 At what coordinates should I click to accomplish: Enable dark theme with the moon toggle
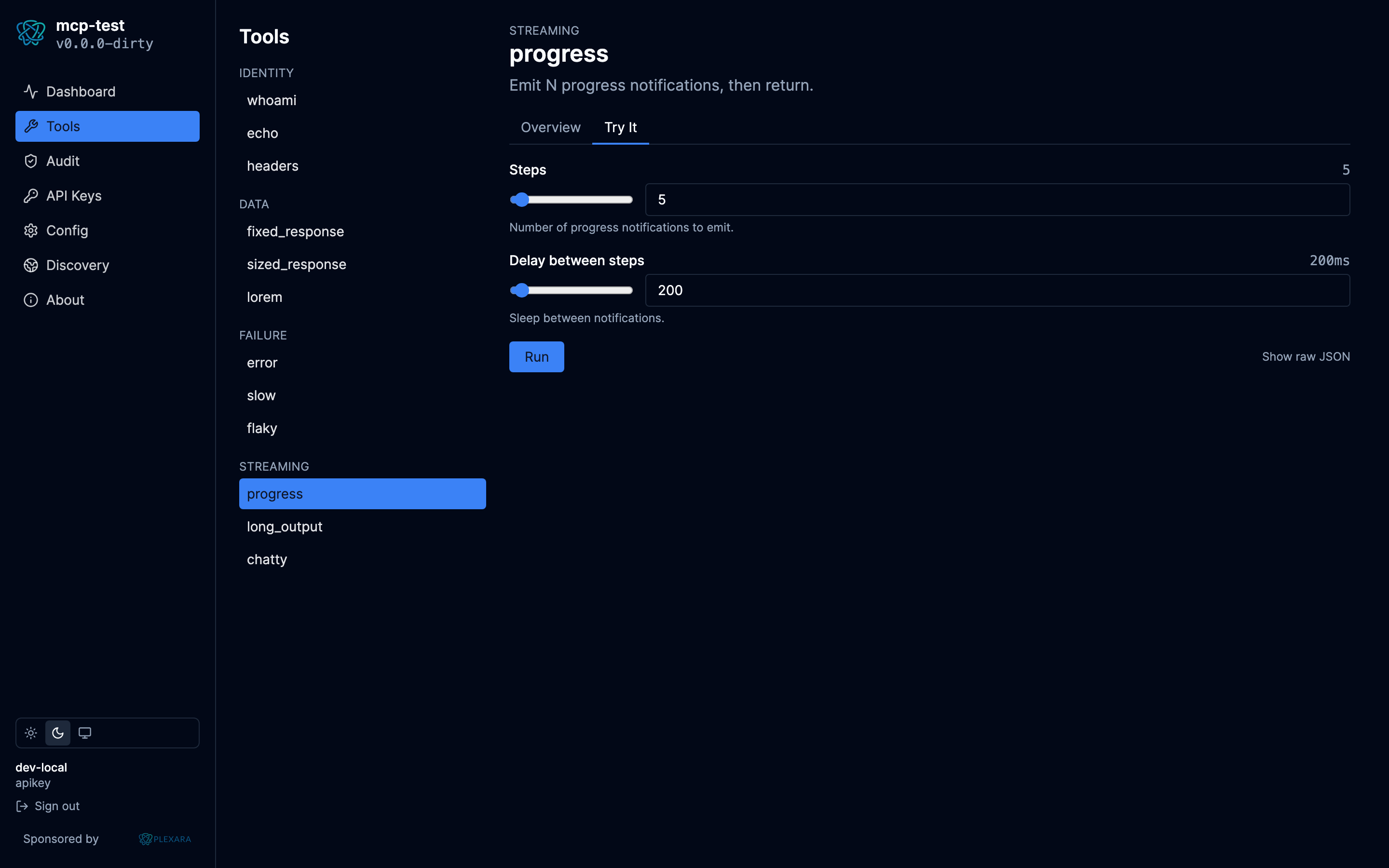[57, 732]
